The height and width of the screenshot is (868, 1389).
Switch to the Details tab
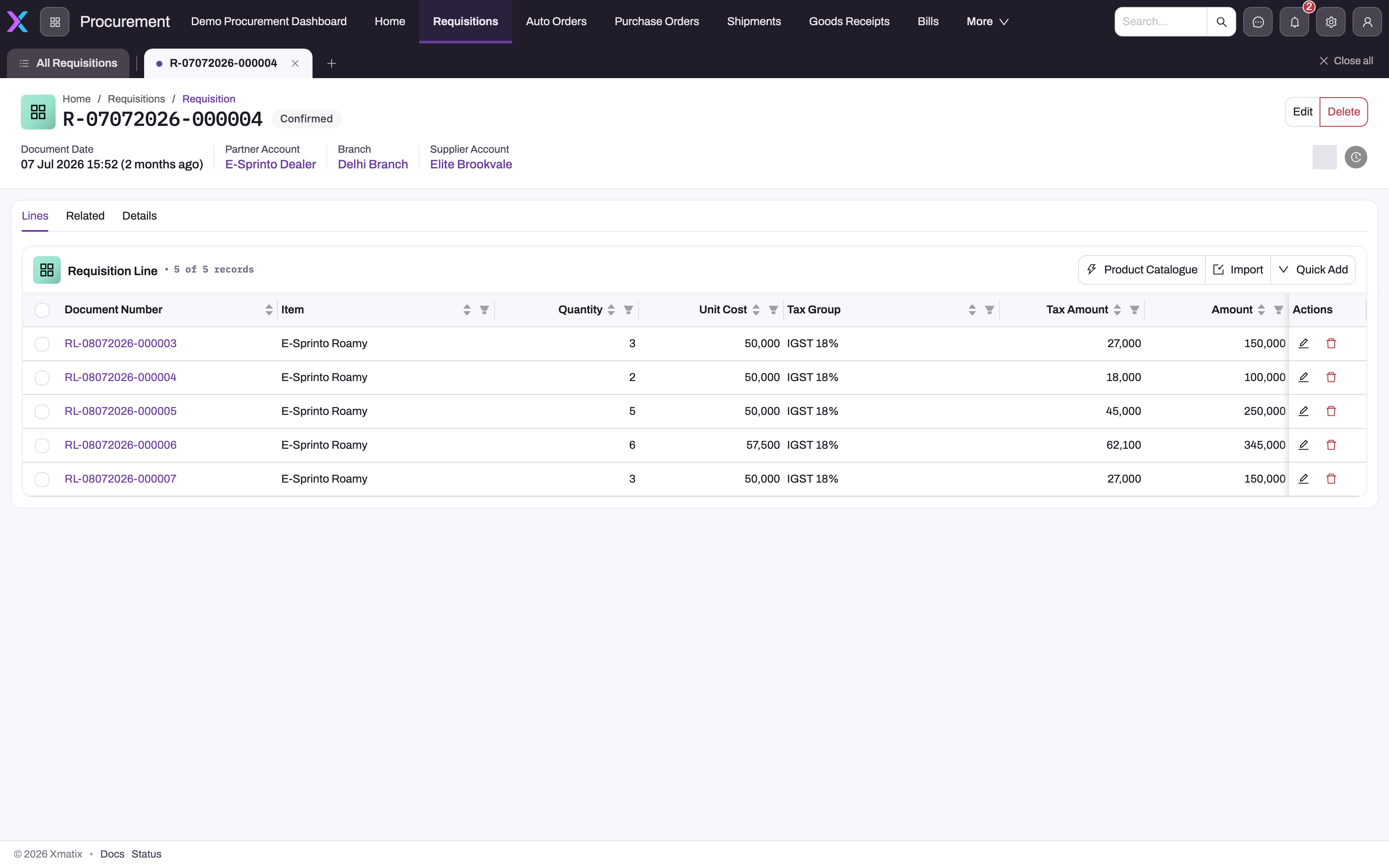139,216
